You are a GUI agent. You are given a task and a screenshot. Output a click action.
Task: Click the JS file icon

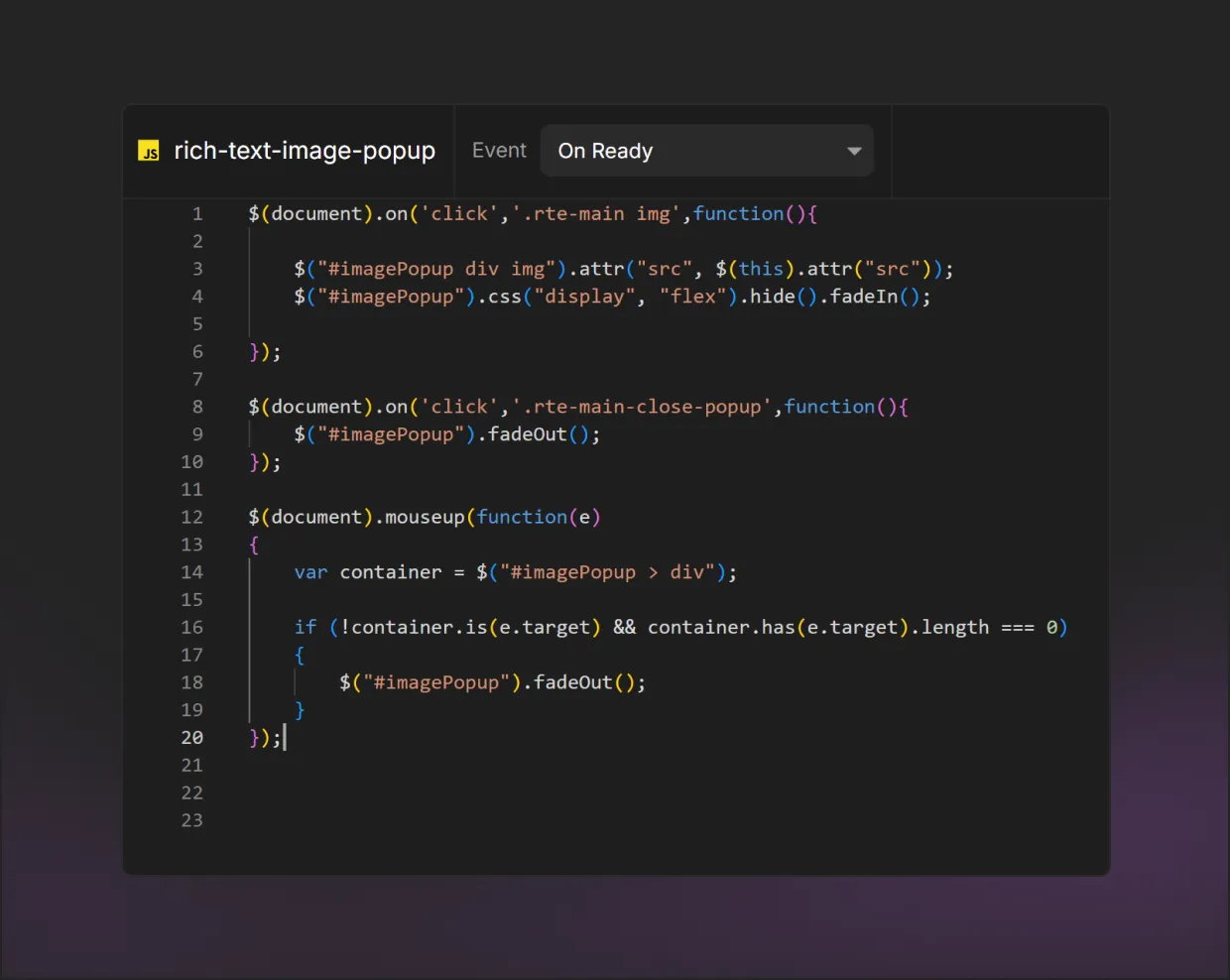pos(149,151)
